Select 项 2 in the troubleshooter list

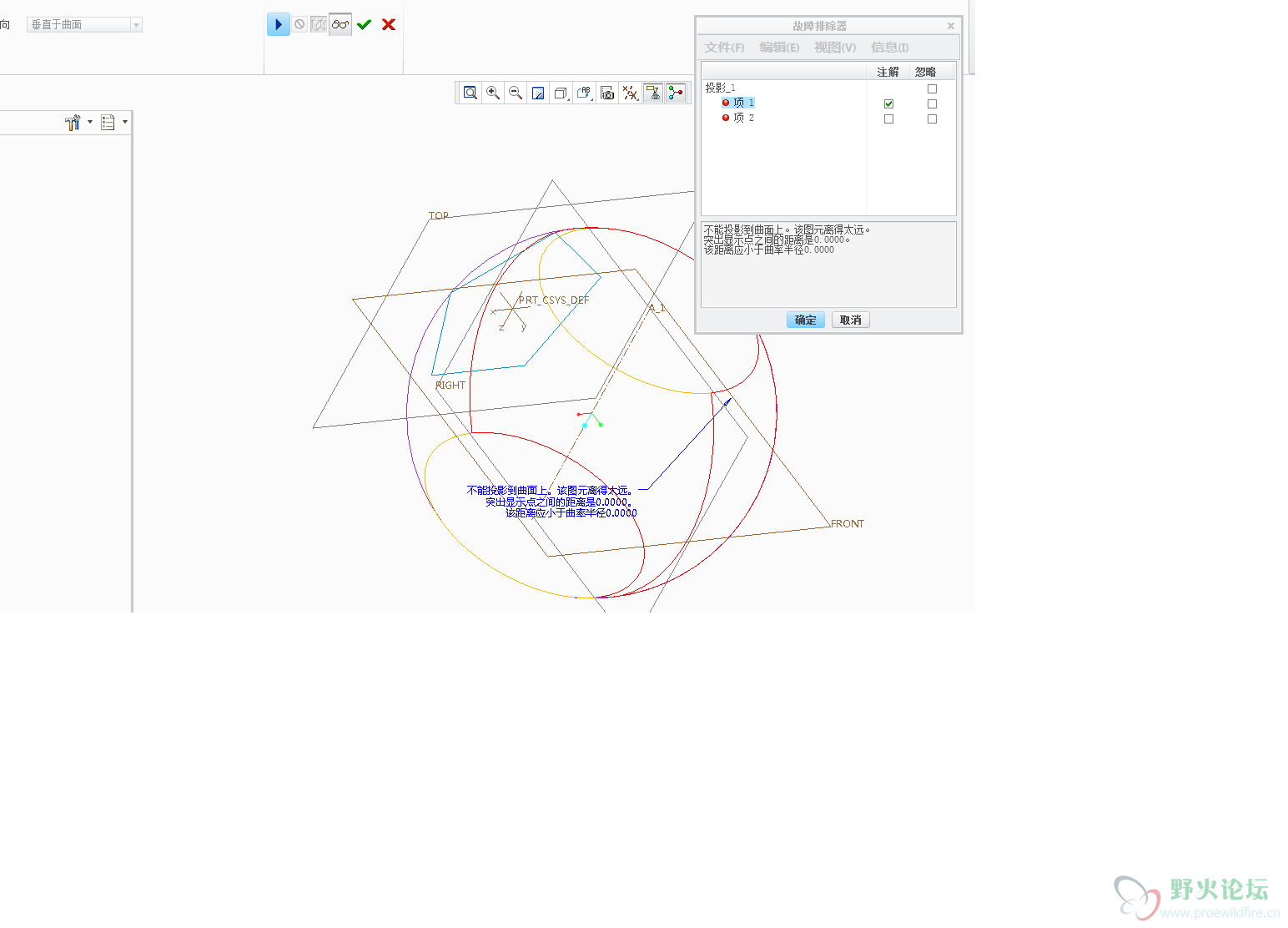(744, 118)
